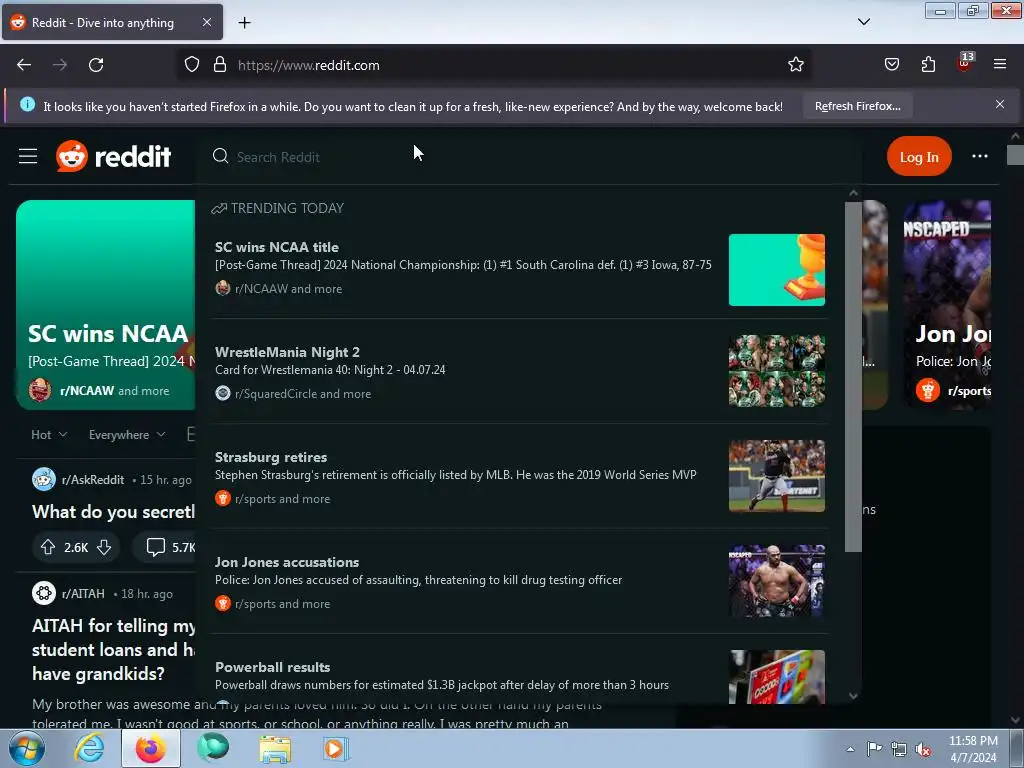
Task: Open the Reddit three-dot options menu
Action: coord(980,156)
